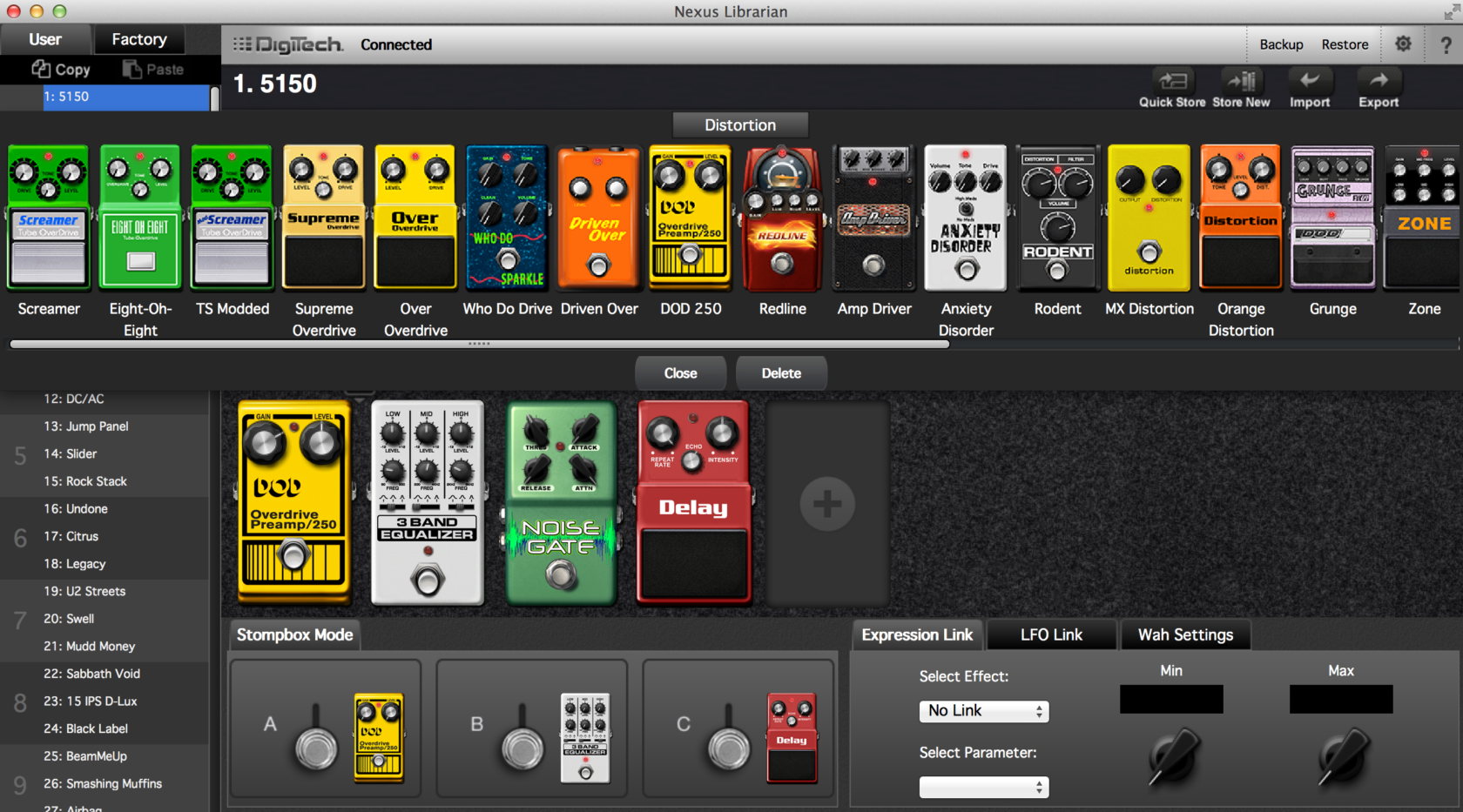The height and width of the screenshot is (812, 1463).
Task: Select the Supreme Overdrive pedal
Action: (324, 218)
